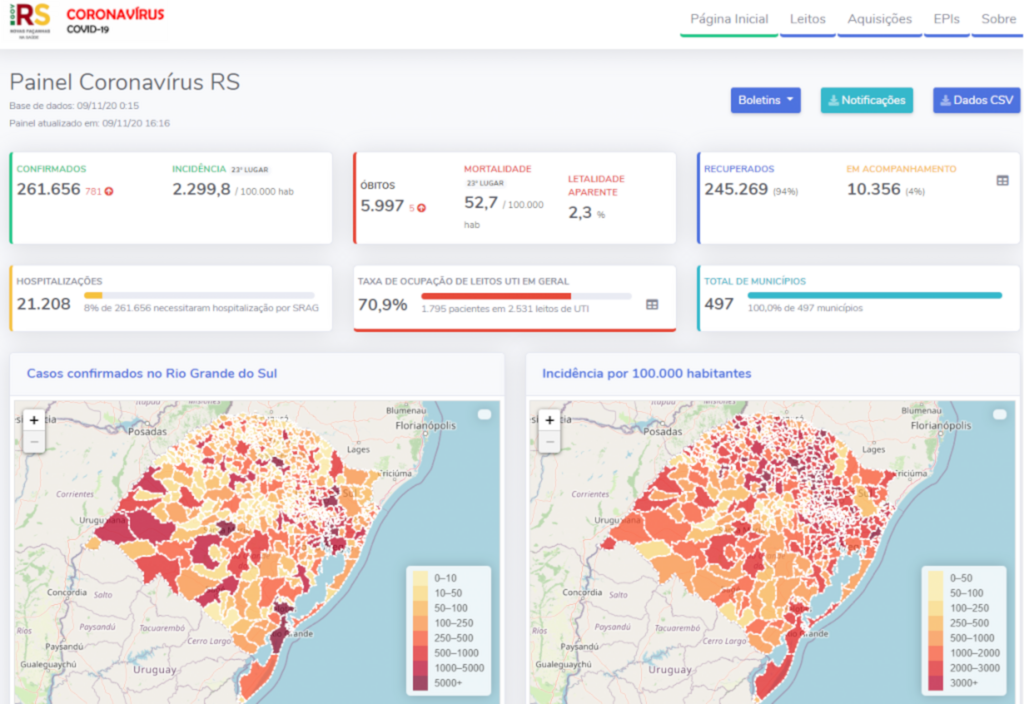Click red plus icon next to 781
Image resolution: width=1024 pixels, height=704 pixels.
(x=109, y=191)
